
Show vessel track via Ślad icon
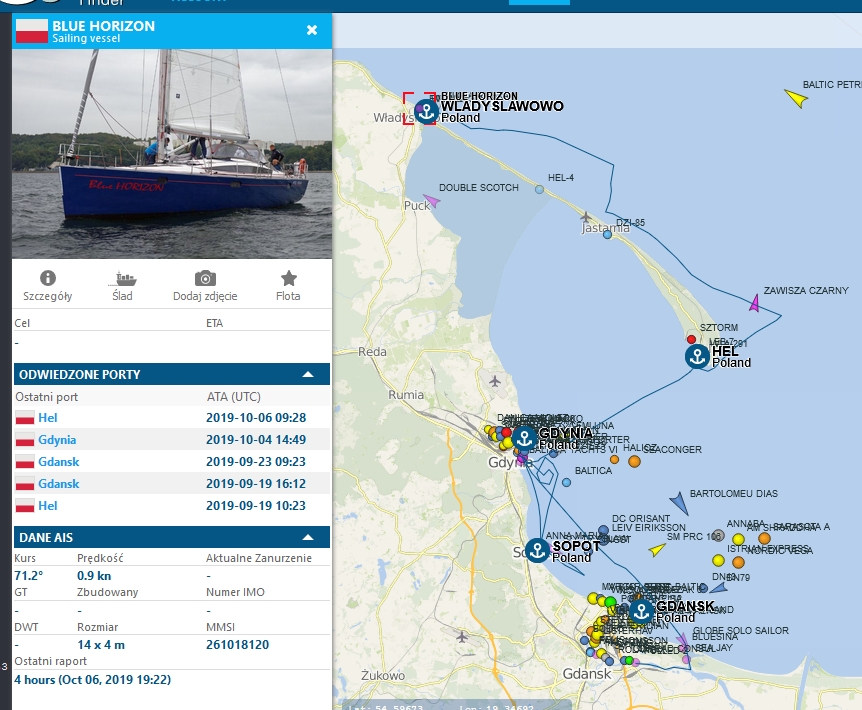click(x=123, y=279)
